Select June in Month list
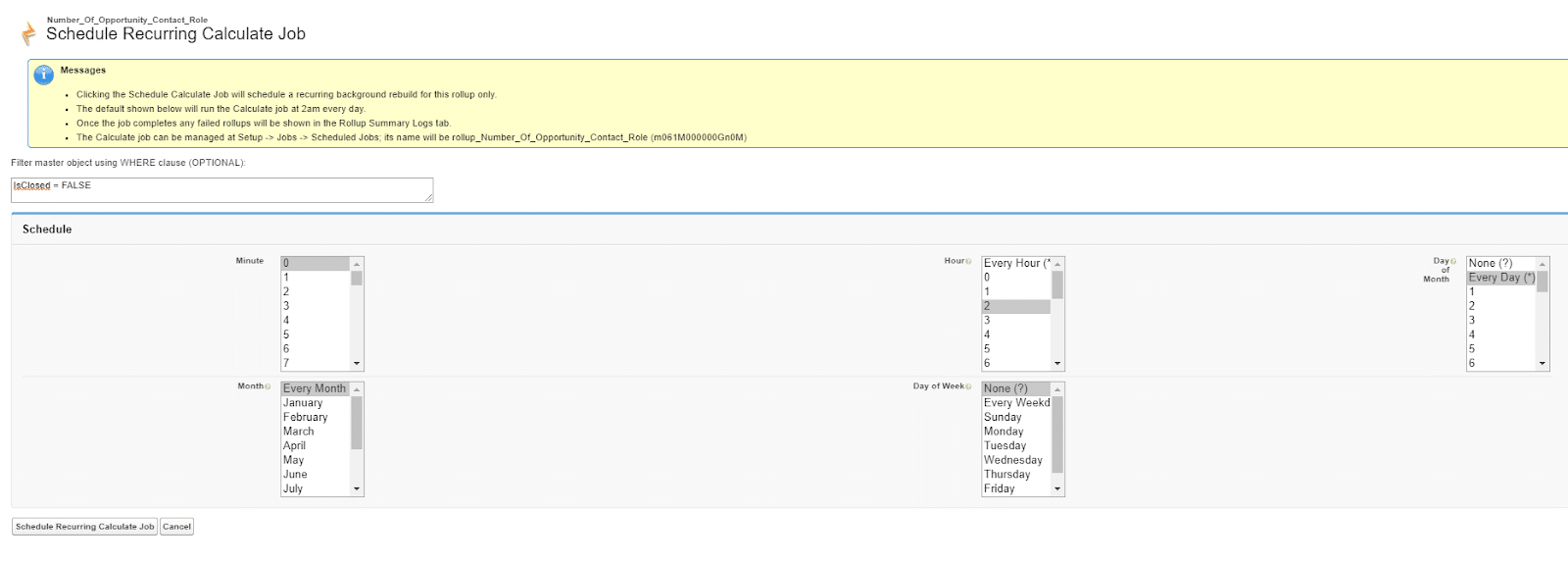This screenshot has height=563, width=1568. pyautogui.click(x=315, y=474)
